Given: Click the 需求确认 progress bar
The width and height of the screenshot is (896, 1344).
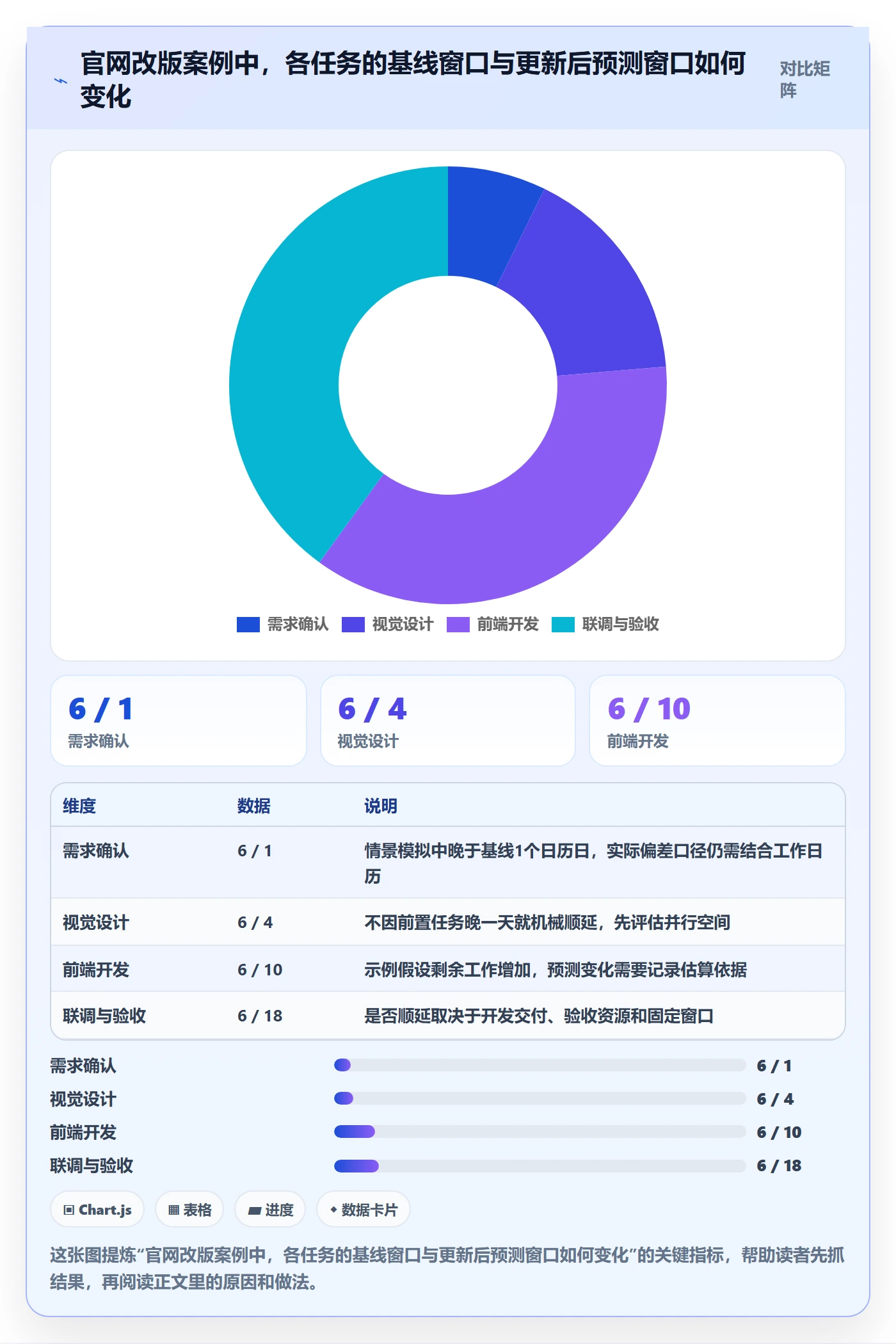Looking at the screenshot, I should 540,1065.
